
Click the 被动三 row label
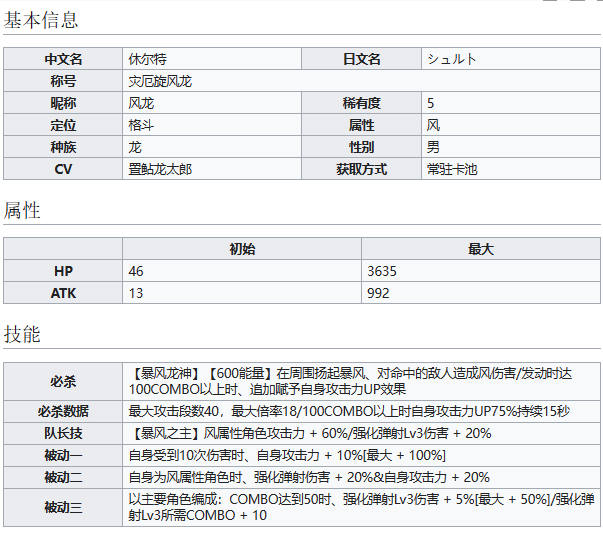tap(63, 507)
